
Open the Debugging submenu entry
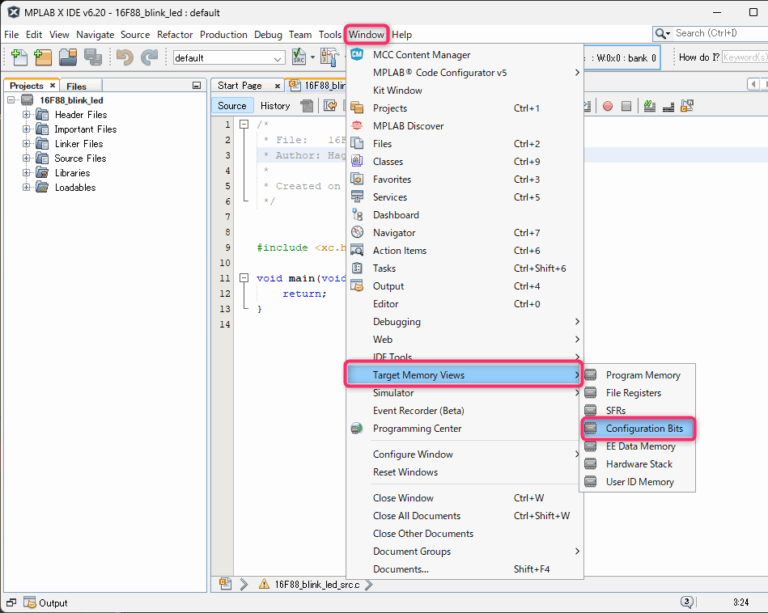pos(397,322)
